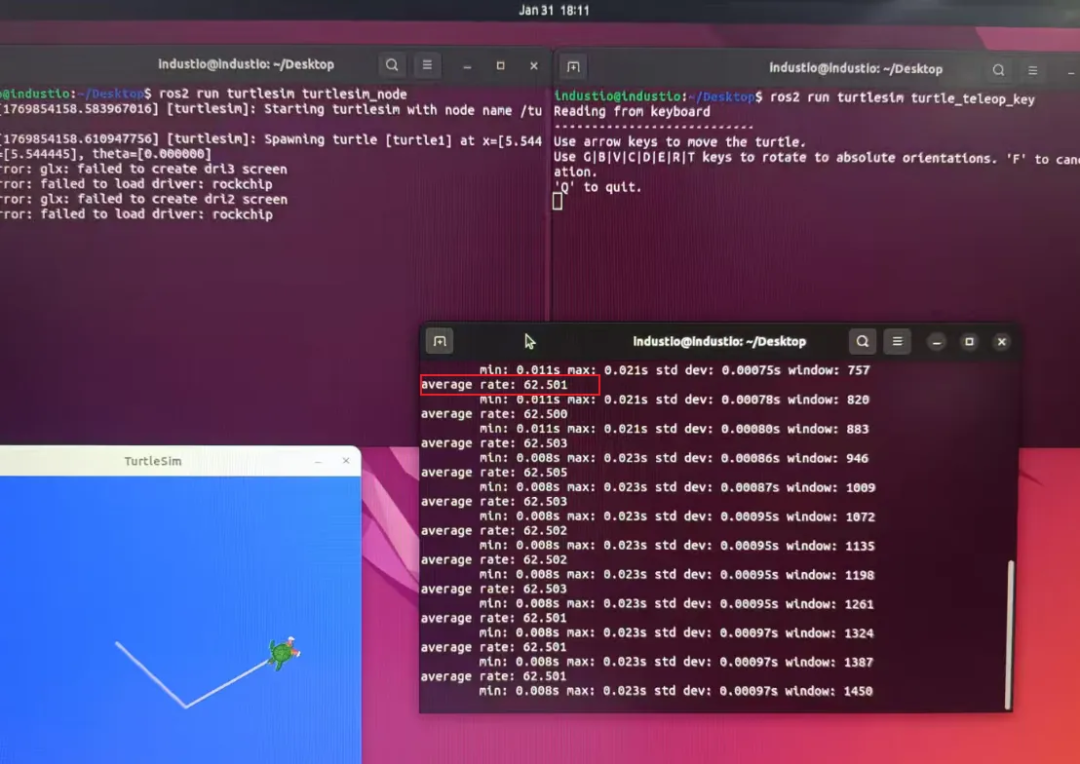Maximize the turtlesim_node terminal window
Screen dimensions: 1080x764
[x=501, y=65]
